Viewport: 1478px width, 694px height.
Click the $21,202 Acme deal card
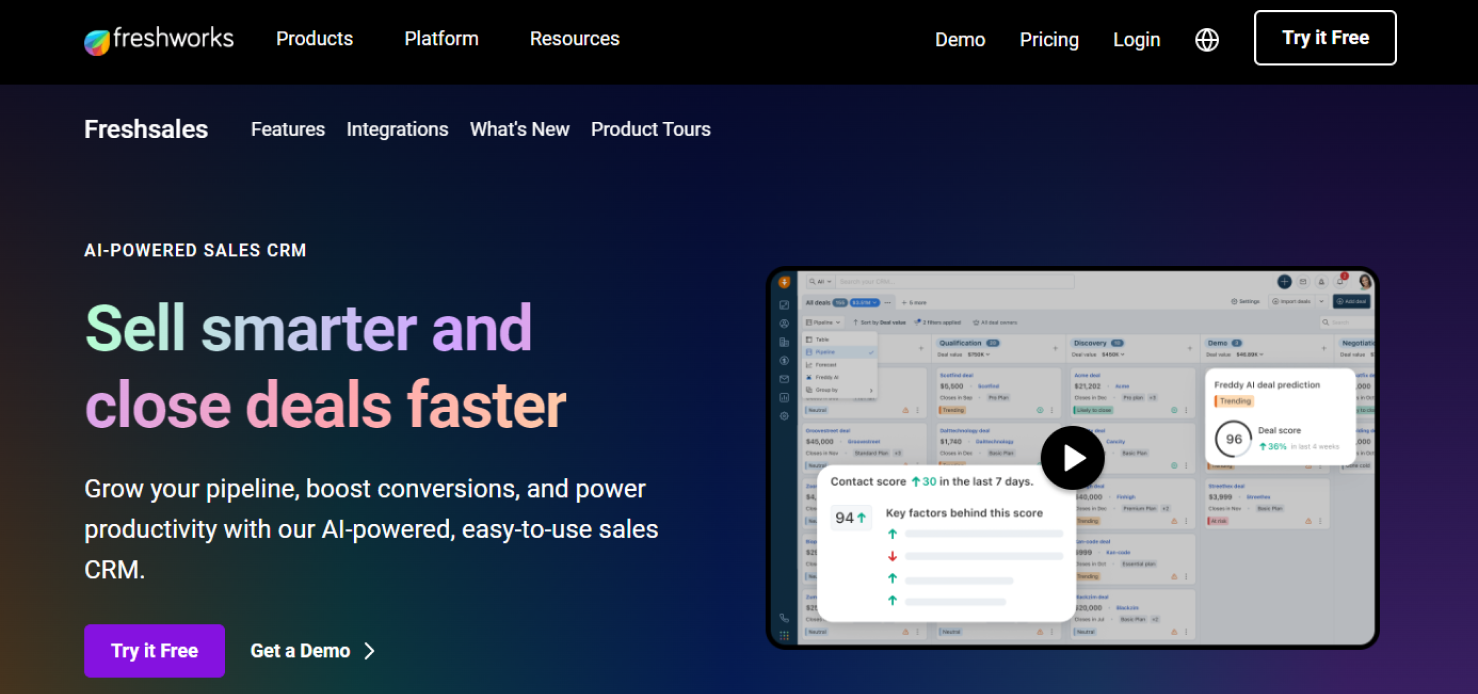click(x=1131, y=392)
